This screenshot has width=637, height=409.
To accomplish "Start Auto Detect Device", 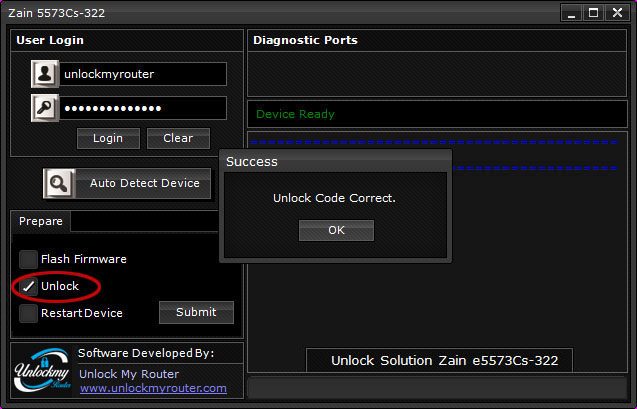I will pos(143,183).
